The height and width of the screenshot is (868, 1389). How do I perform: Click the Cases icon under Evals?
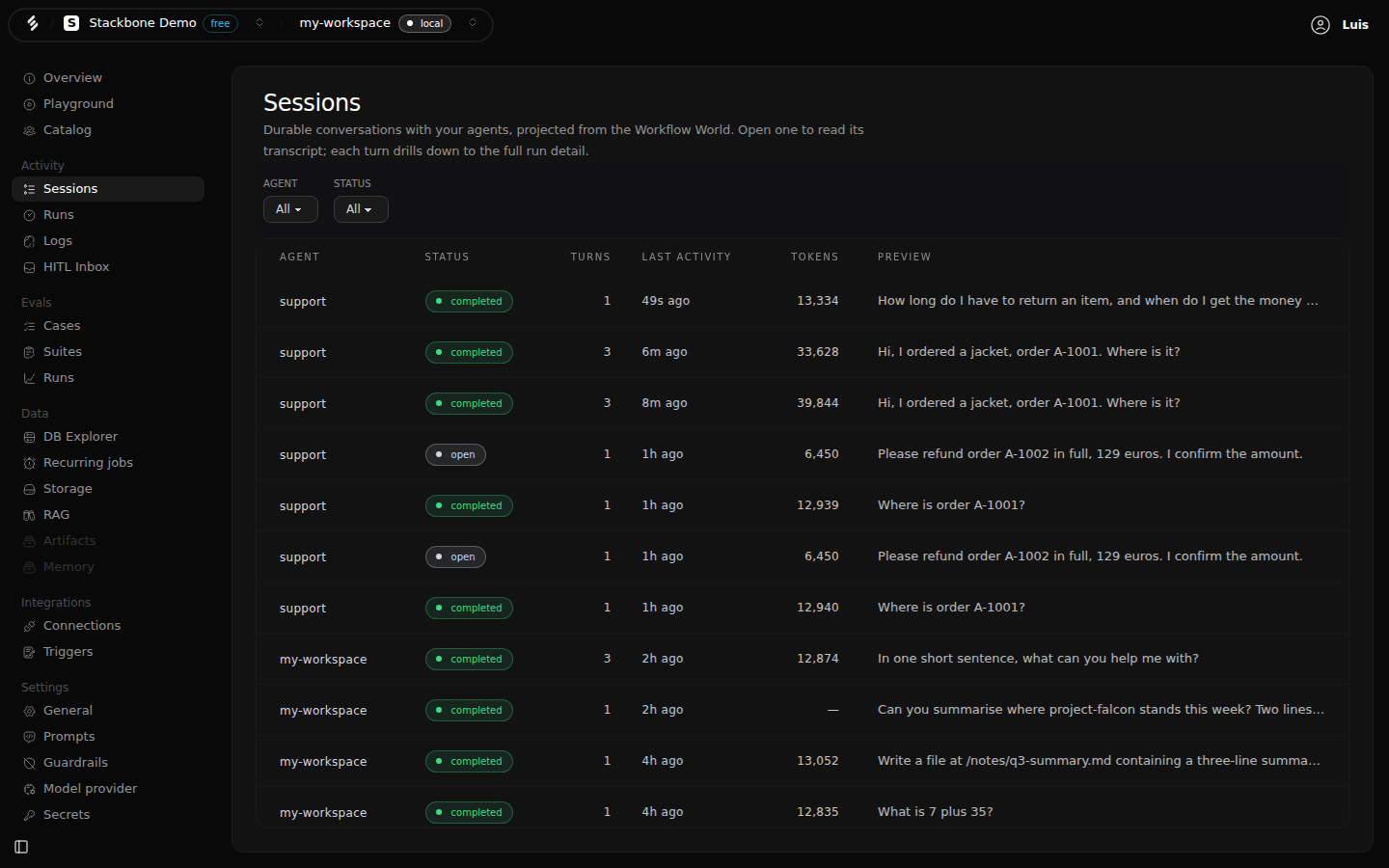click(x=29, y=326)
